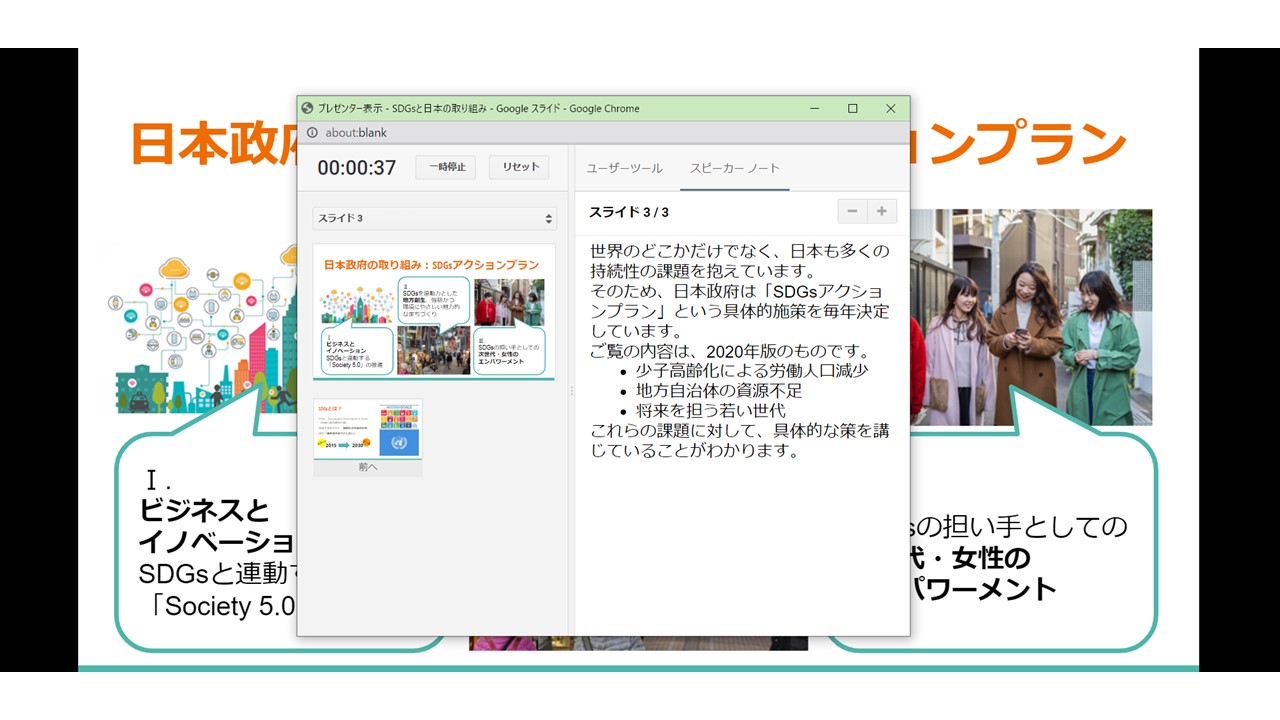Switch to the ユーザーツール tab
The image size is (1280, 720).
point(624,168)
